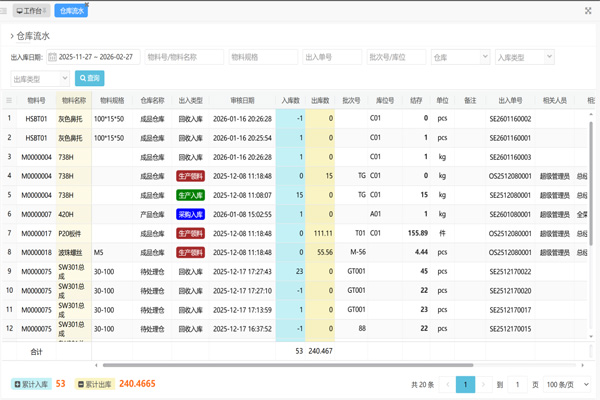
Task: Sort by 物料号 column header
Action: click(36, 100)
